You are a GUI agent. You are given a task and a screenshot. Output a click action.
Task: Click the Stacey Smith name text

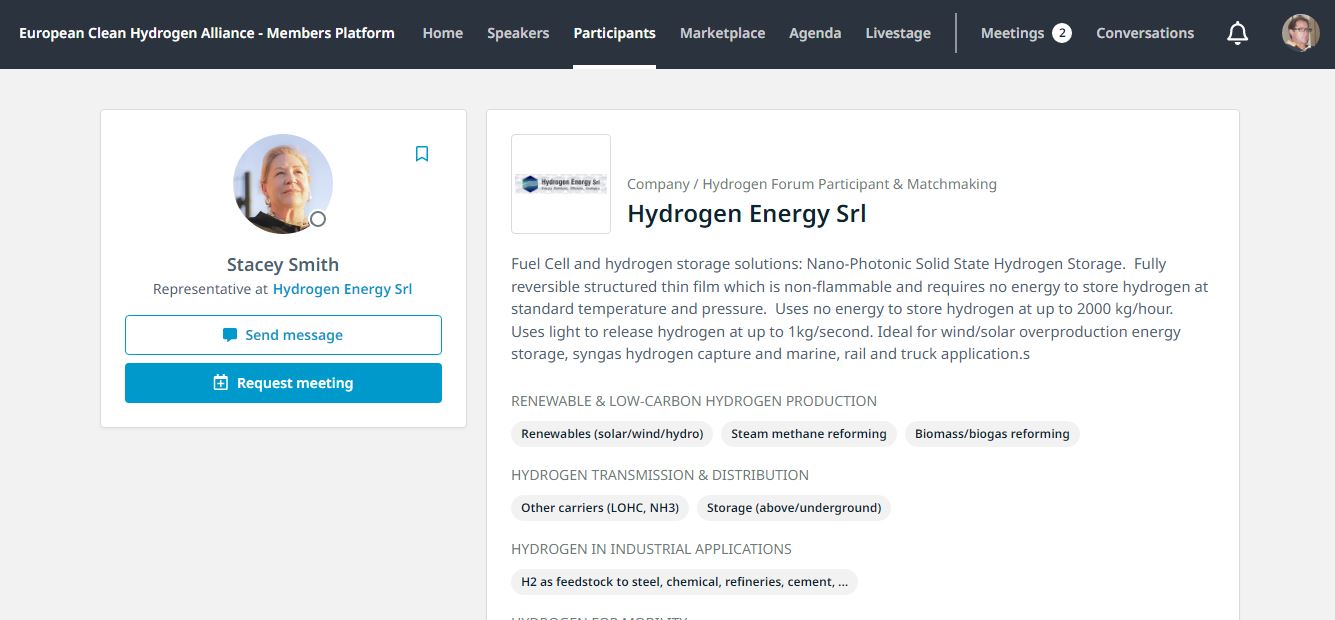[x=283, y=264]
